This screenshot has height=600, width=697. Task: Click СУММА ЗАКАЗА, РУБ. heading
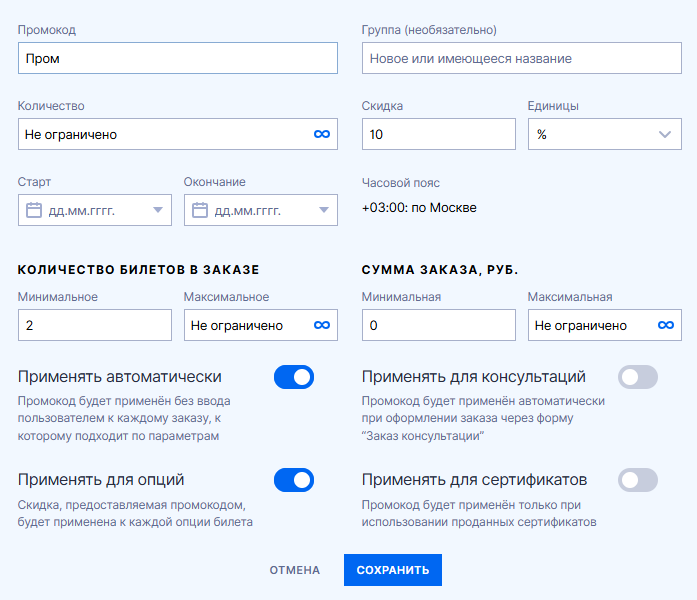[440, 270]
